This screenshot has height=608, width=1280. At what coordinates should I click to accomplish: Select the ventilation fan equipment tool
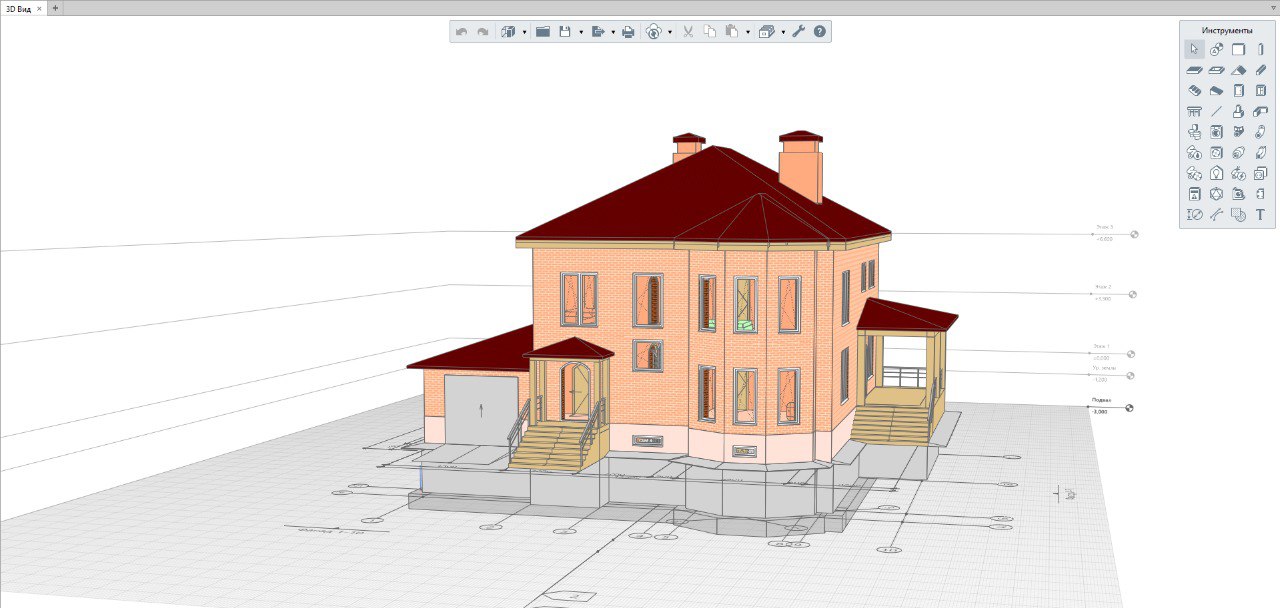[1216, 153]
